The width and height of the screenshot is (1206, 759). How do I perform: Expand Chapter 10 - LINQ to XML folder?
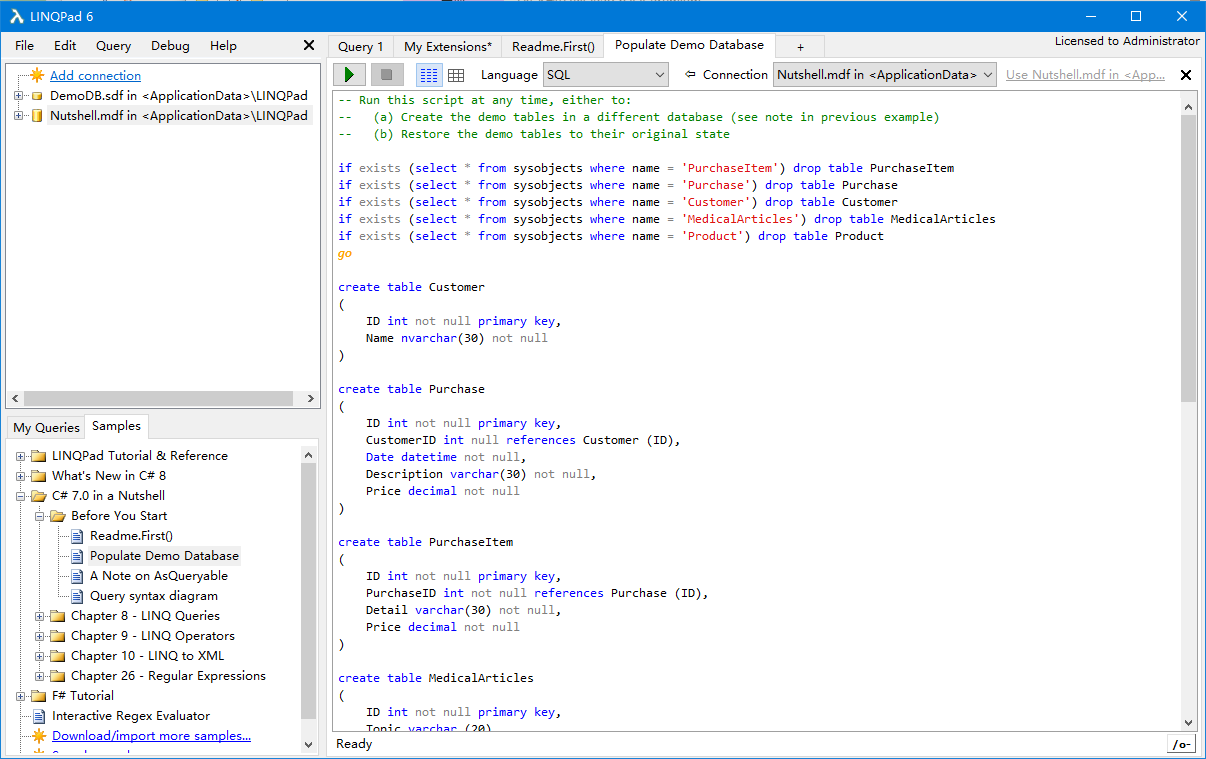(x=40, y=656)
